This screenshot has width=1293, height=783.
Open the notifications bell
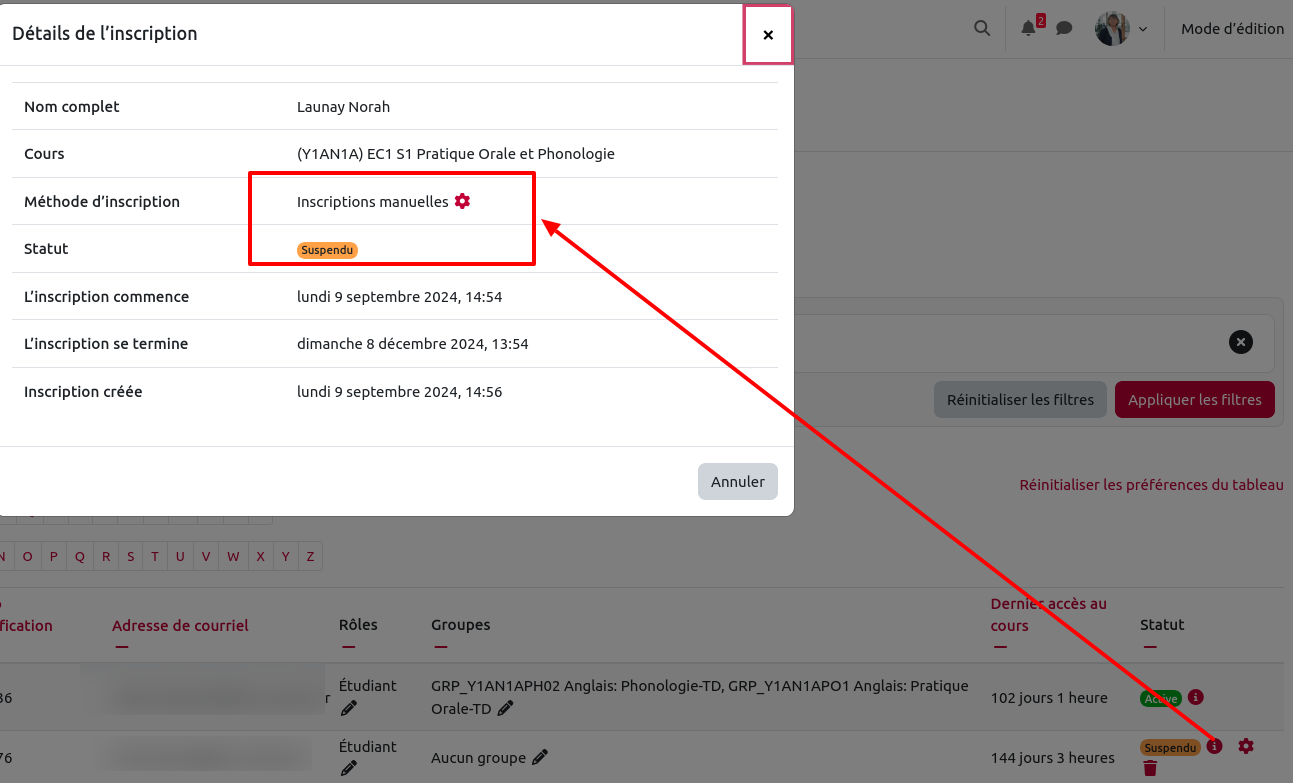[1028, 28]
